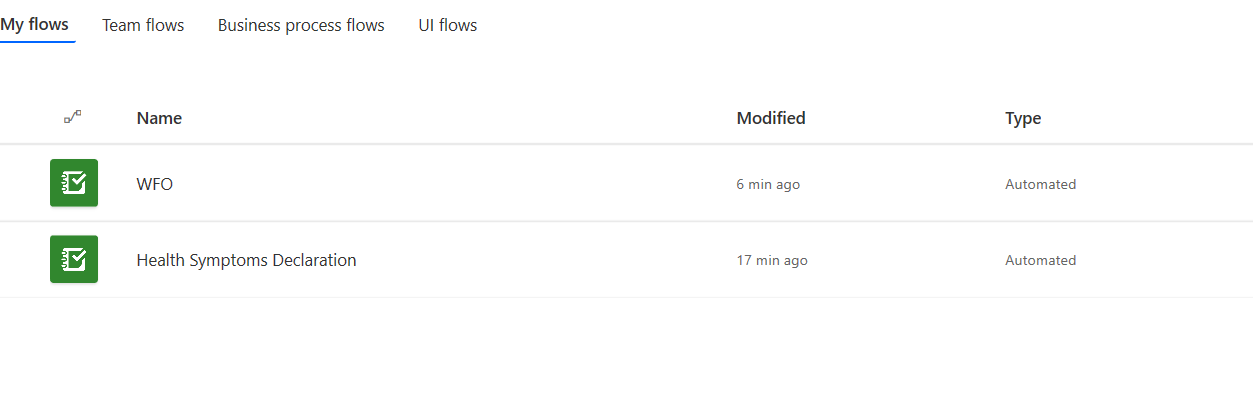Click the '17 min ago' modified time
The width and height of the screenshot is (1253, 411).
[772, 260]
